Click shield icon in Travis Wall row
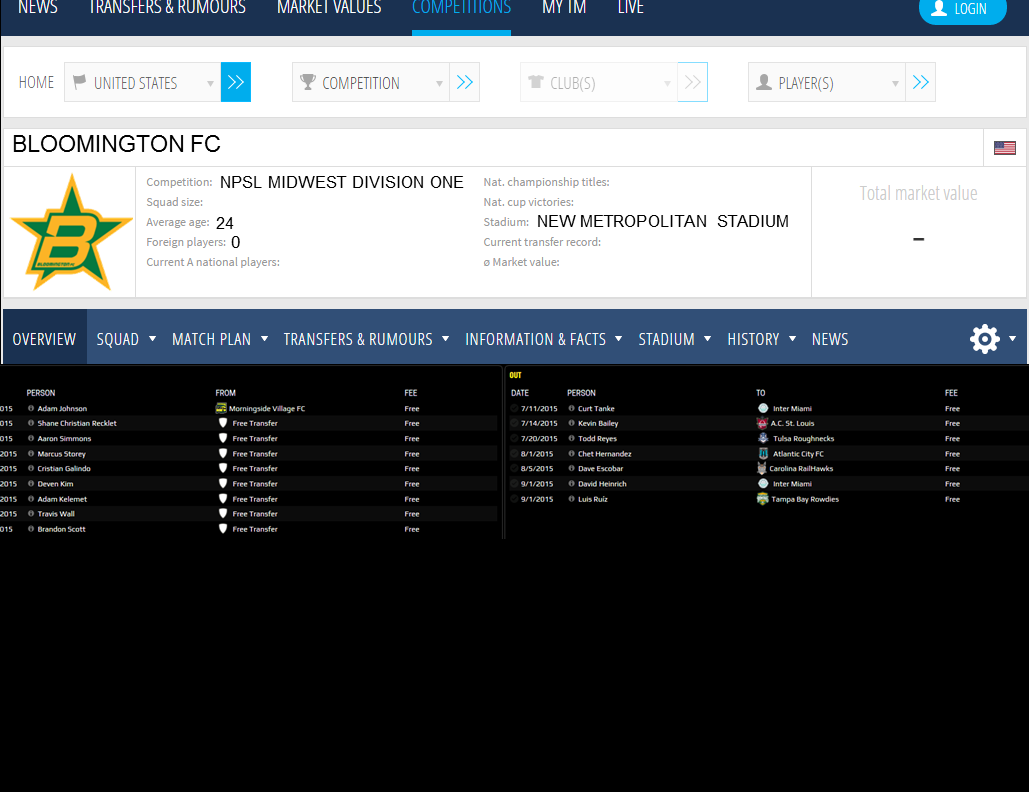 tap(223, 514)
